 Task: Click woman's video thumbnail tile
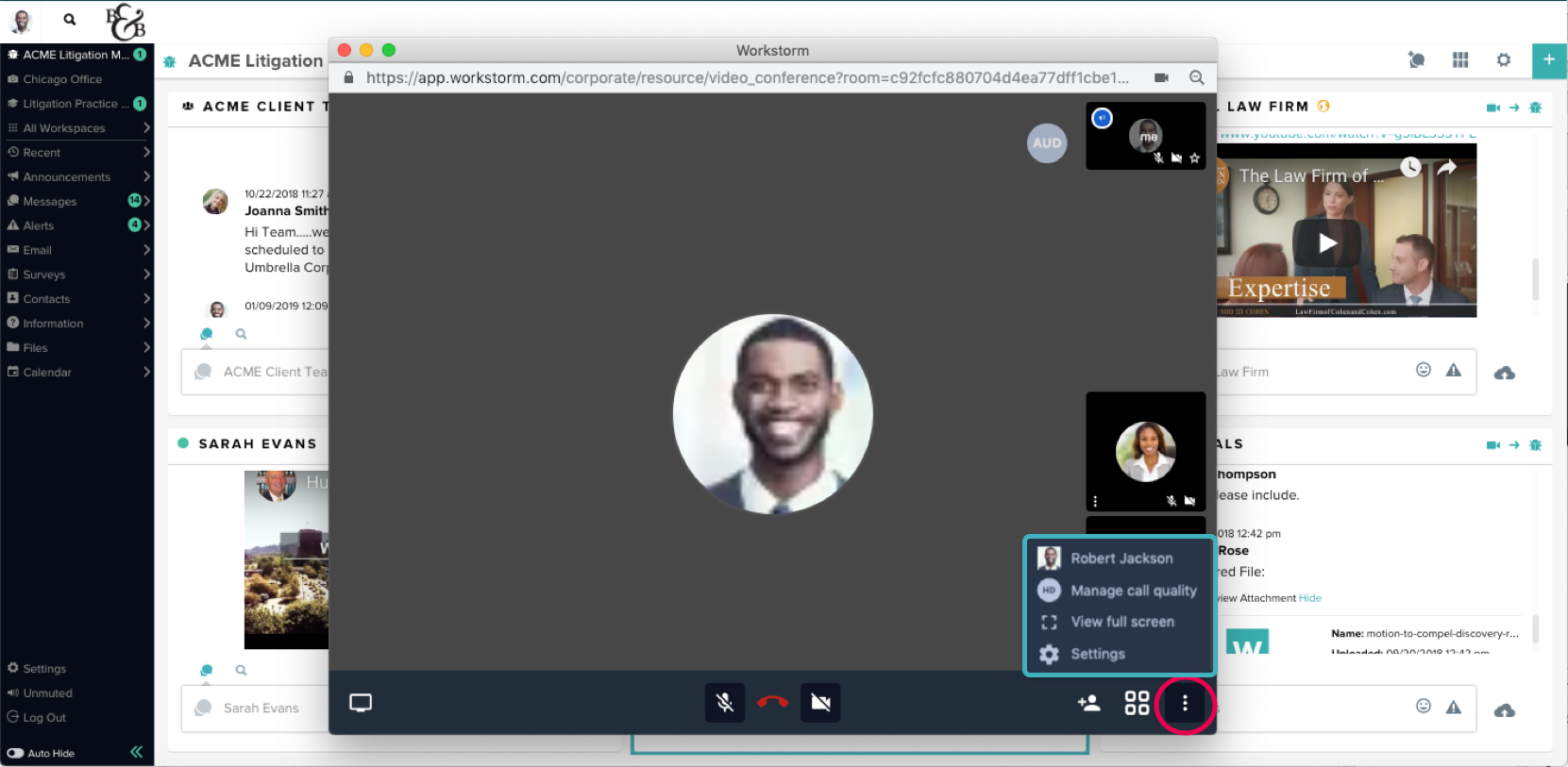tap(1146, 452)
